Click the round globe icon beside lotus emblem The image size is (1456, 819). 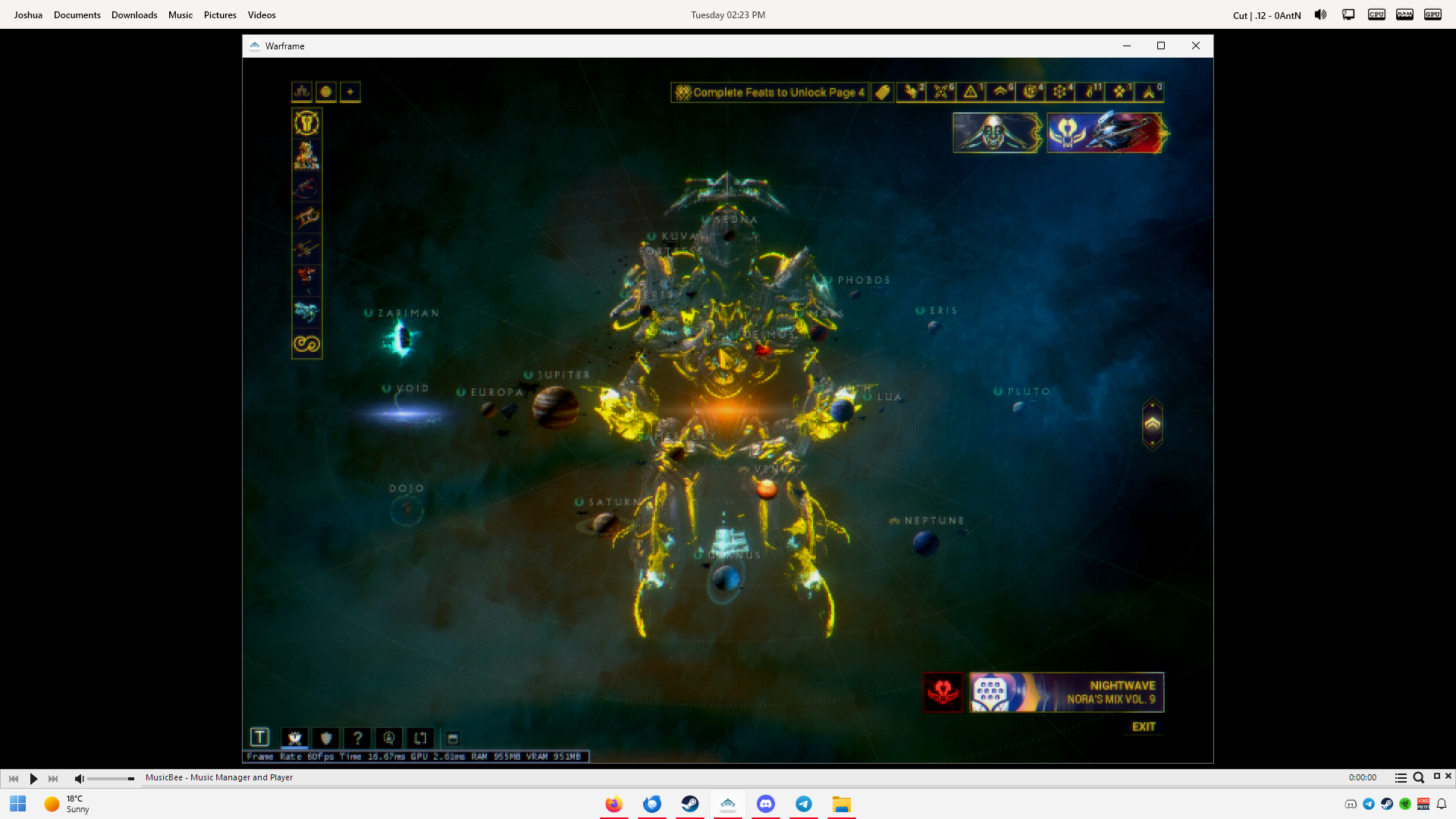(x=326, y=92)
